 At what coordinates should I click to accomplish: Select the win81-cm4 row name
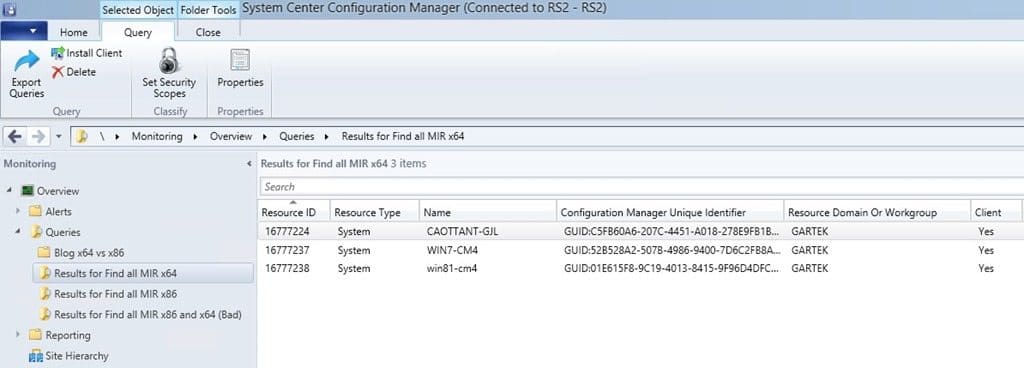tap(451, 268)
